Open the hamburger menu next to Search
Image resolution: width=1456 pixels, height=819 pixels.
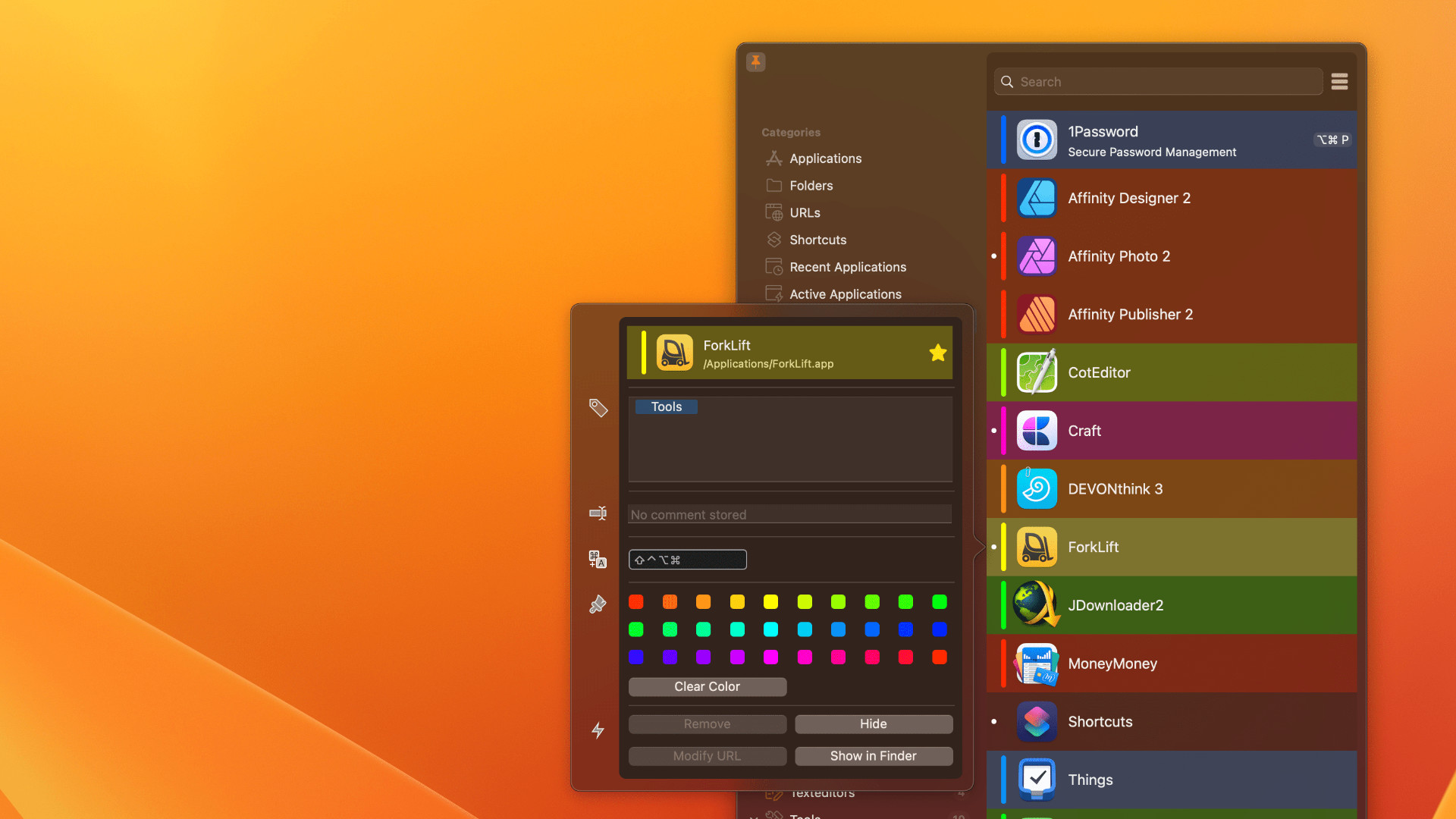[1339, 81]
